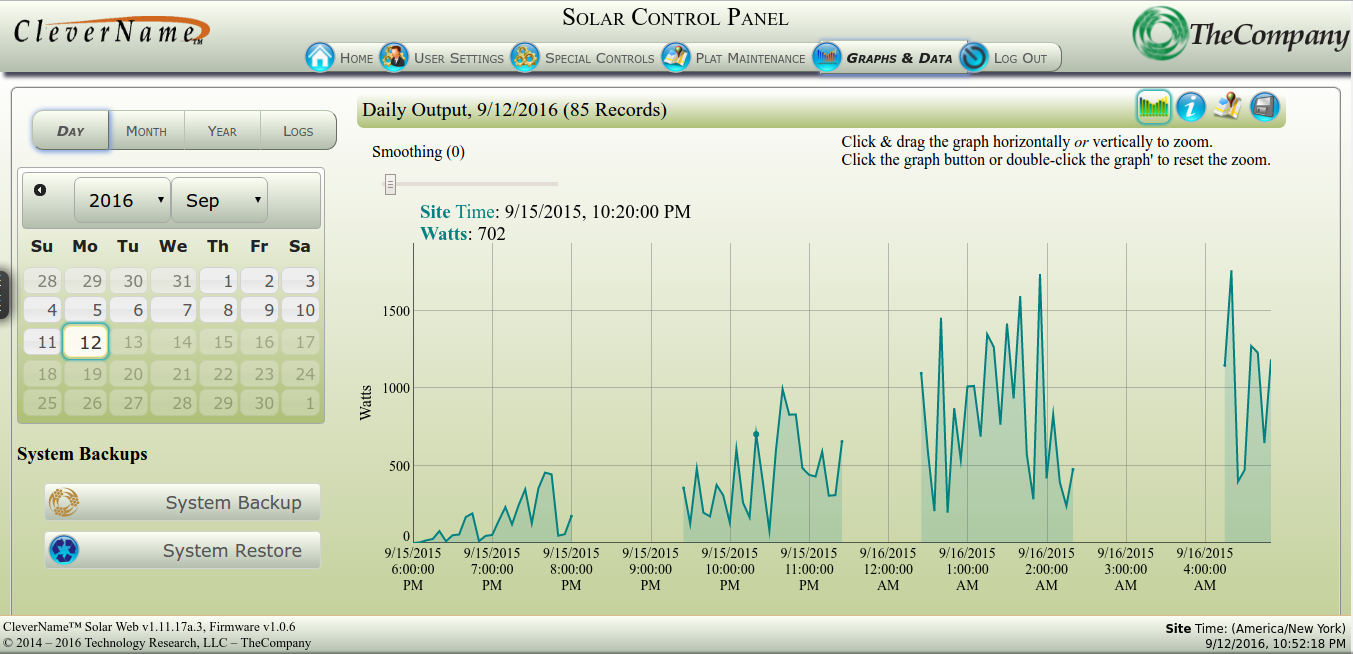The width and height of the screenshot is (1353, 654).
Task: Select day 5 in the calendar
Action: point(86,310)
